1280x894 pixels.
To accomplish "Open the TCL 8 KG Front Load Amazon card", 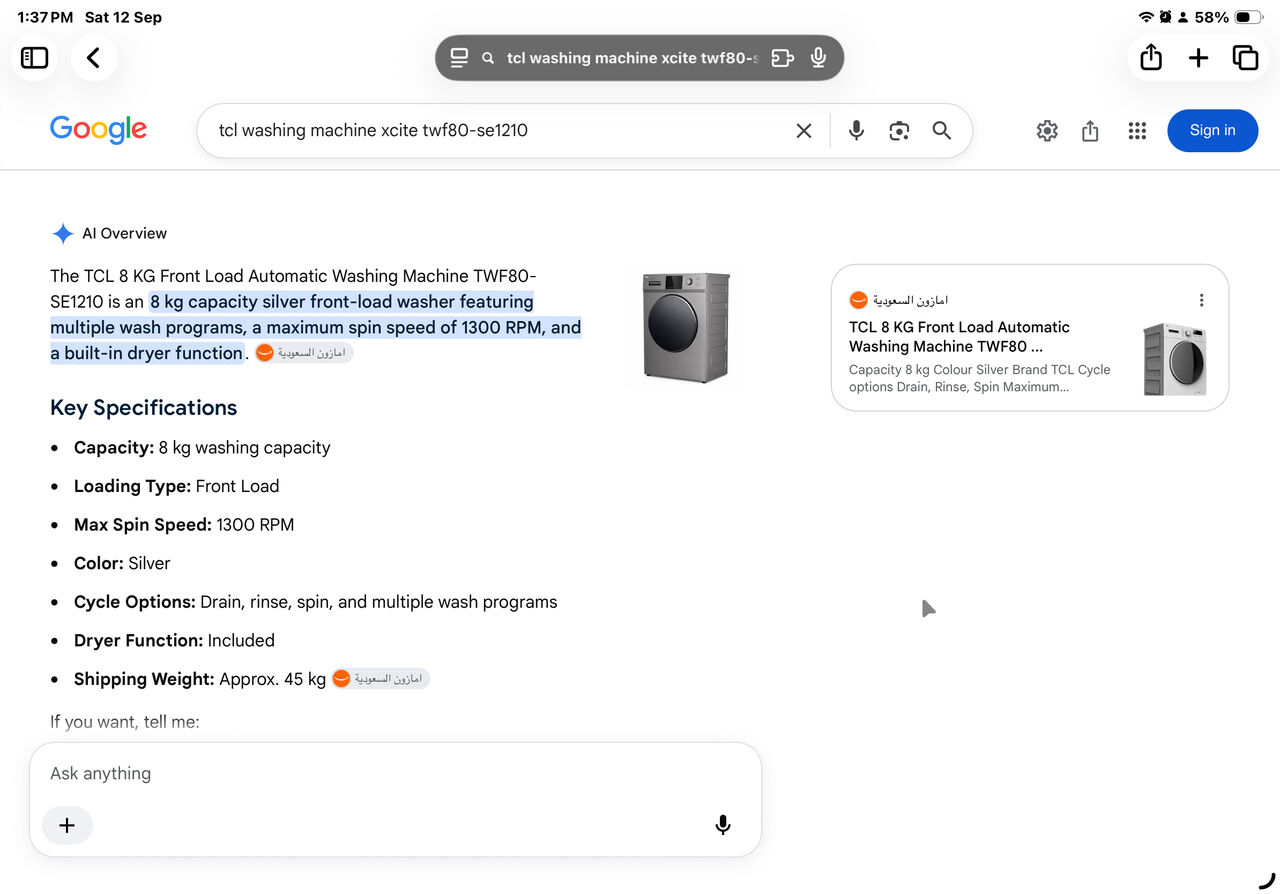I will (x=1030, y=338).
